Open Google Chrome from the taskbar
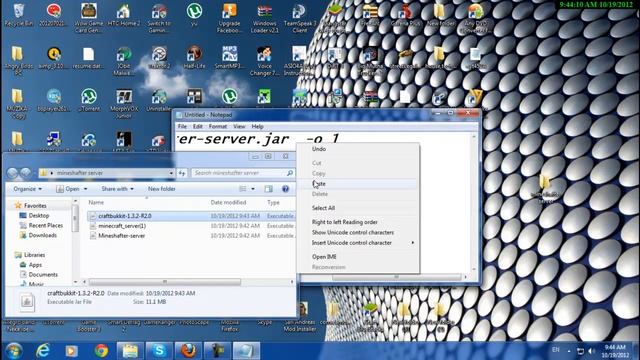The height and width of the screenshot is (360, 640). click(101, 351)
